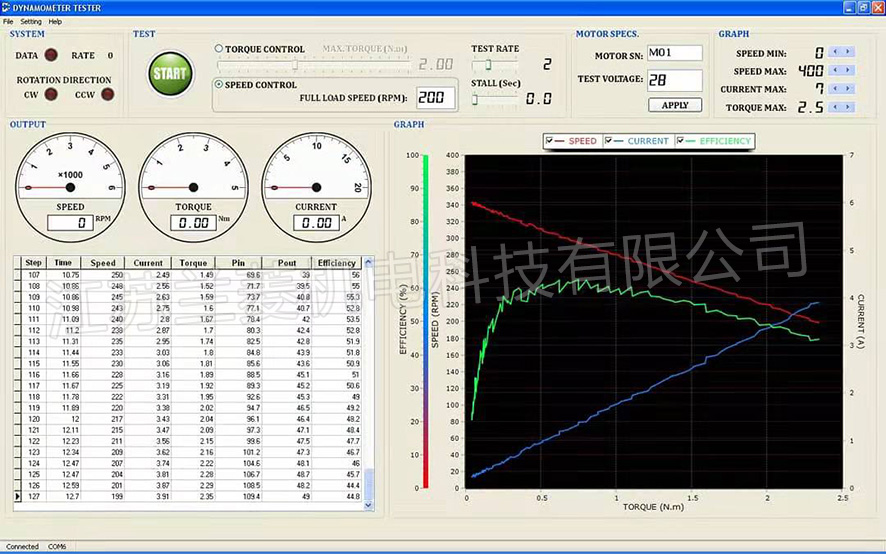Click the MOTOR SN input field
886x554 pixels.
674,52
